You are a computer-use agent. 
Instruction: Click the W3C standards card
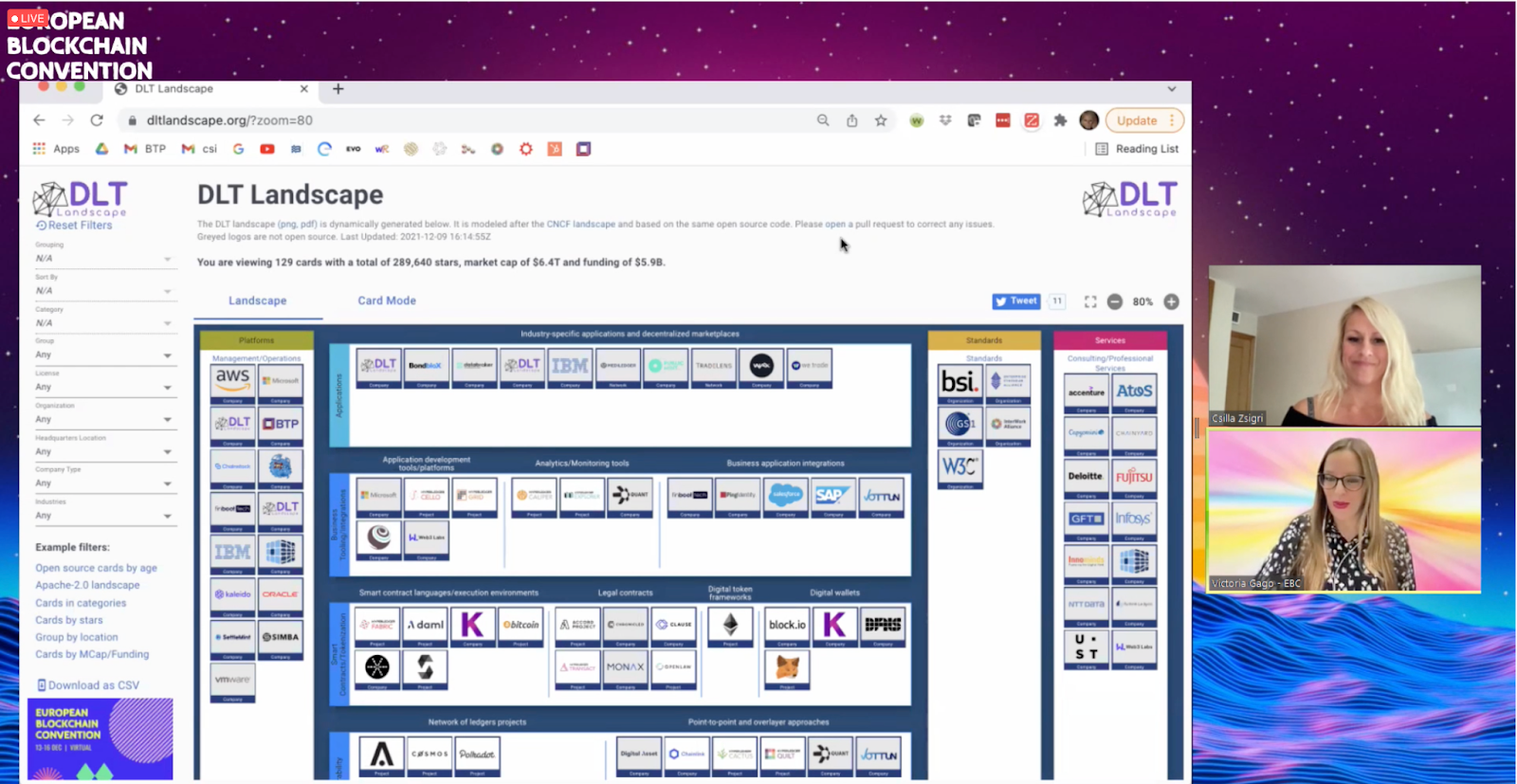[x=960, y=467]
